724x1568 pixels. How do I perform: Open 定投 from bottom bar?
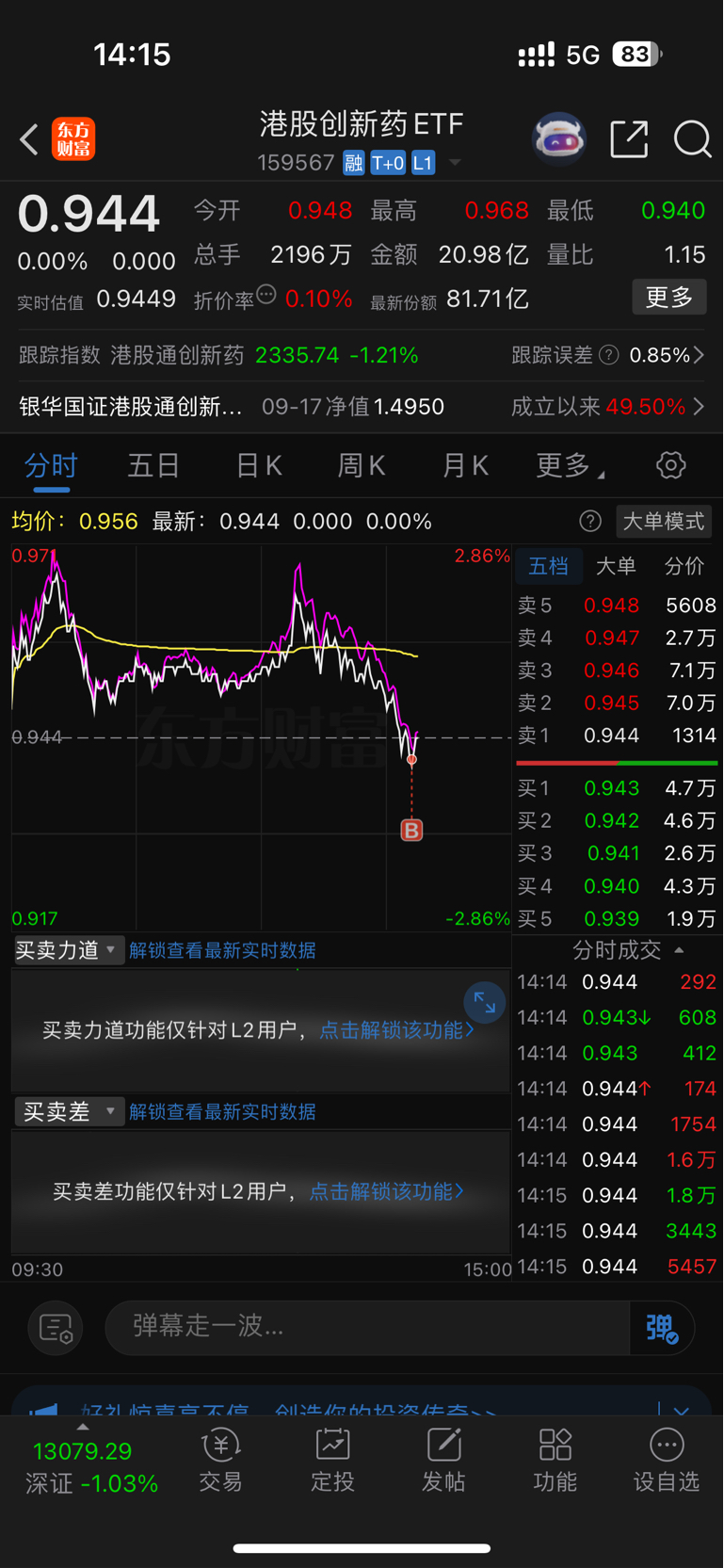pos(332,1461)
